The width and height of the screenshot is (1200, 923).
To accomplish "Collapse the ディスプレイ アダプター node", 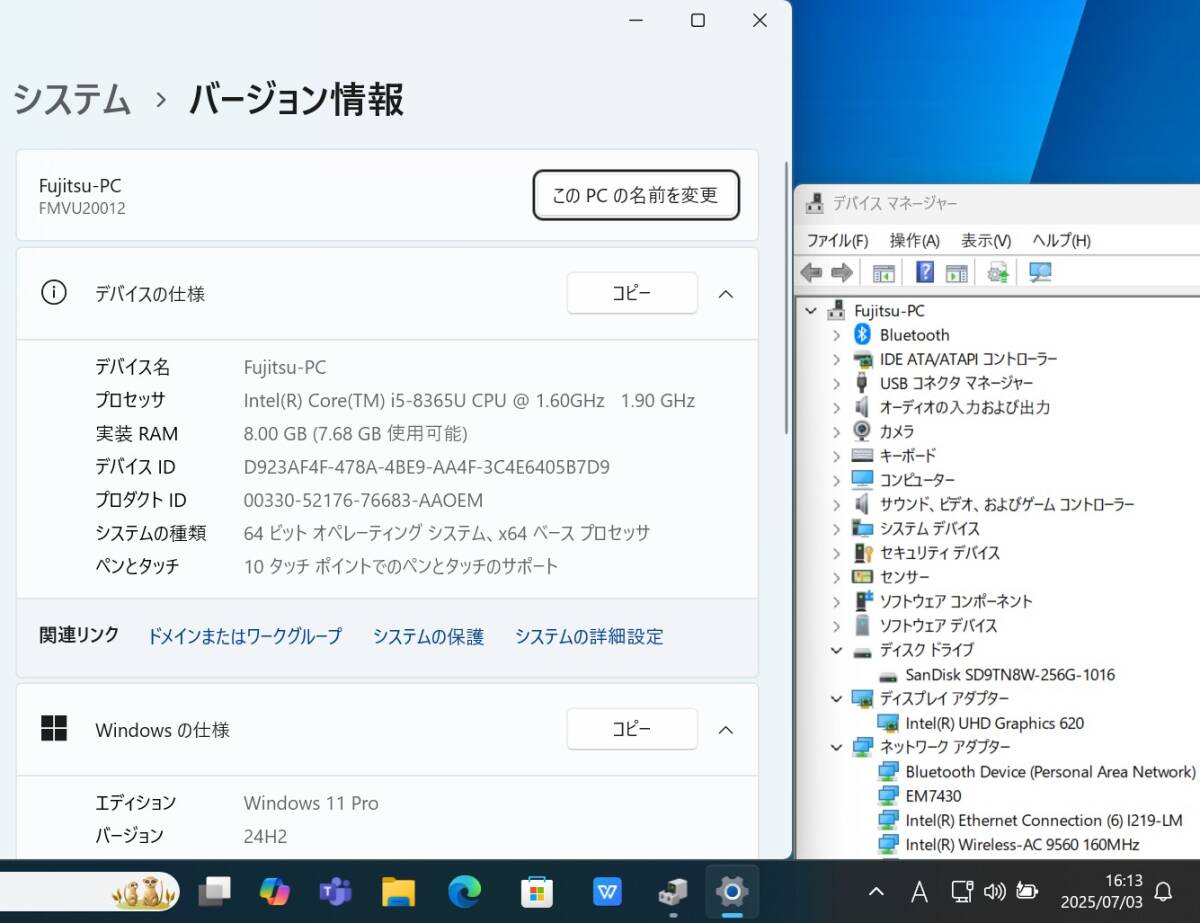I will (837, 698).
